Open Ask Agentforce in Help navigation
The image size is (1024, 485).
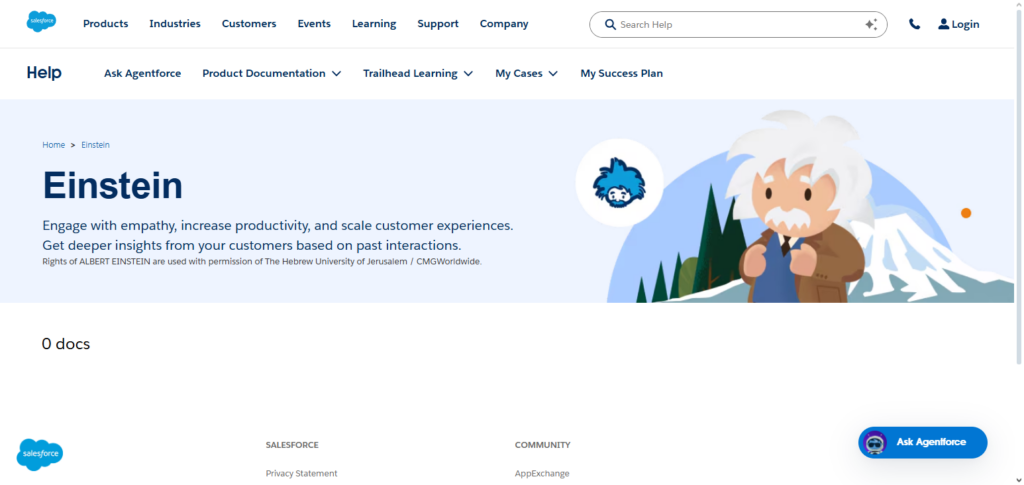coord(142,74)
